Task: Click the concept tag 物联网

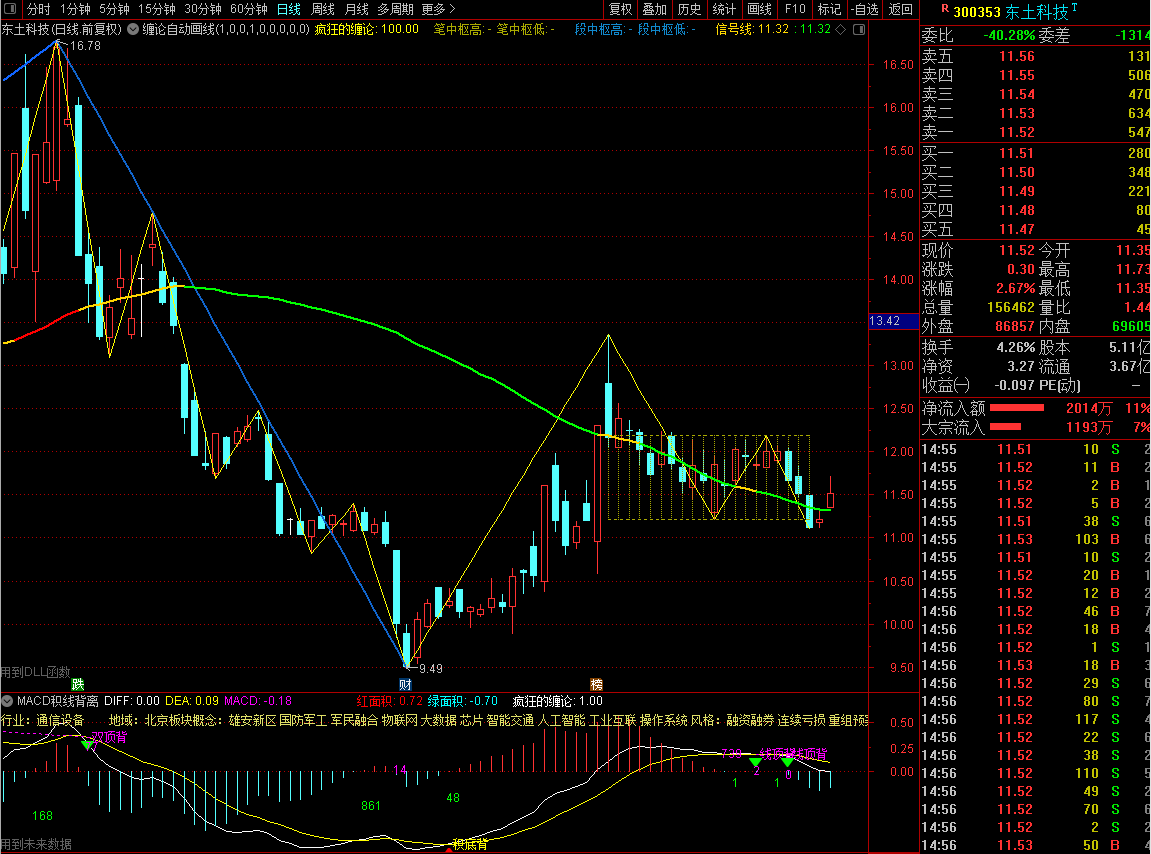Action: point(399,720)
